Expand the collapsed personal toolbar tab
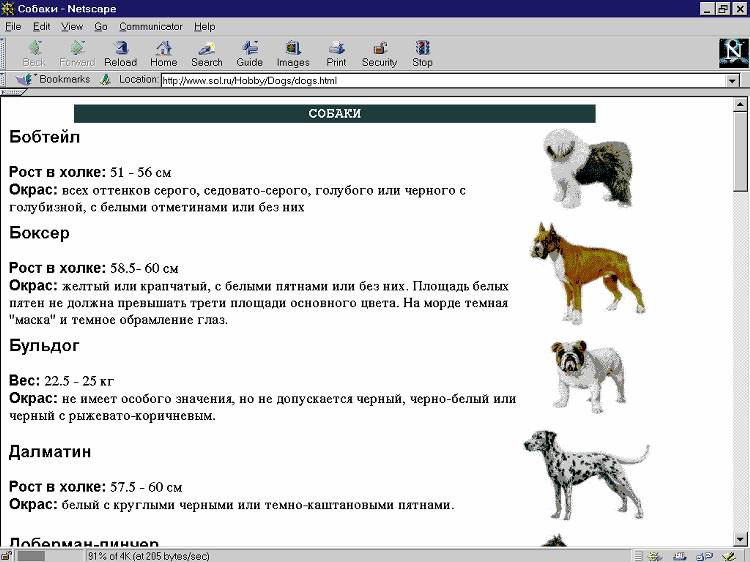 click(x=11, y=92)
